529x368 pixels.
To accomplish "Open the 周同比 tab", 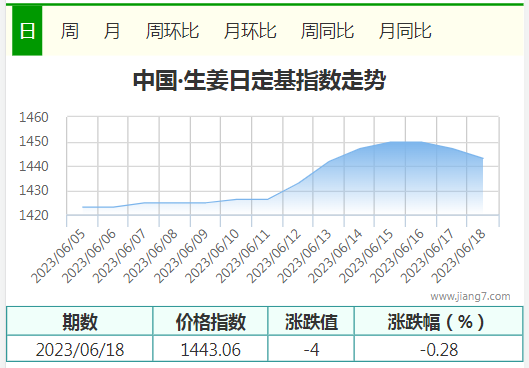I will click(327, 31).
